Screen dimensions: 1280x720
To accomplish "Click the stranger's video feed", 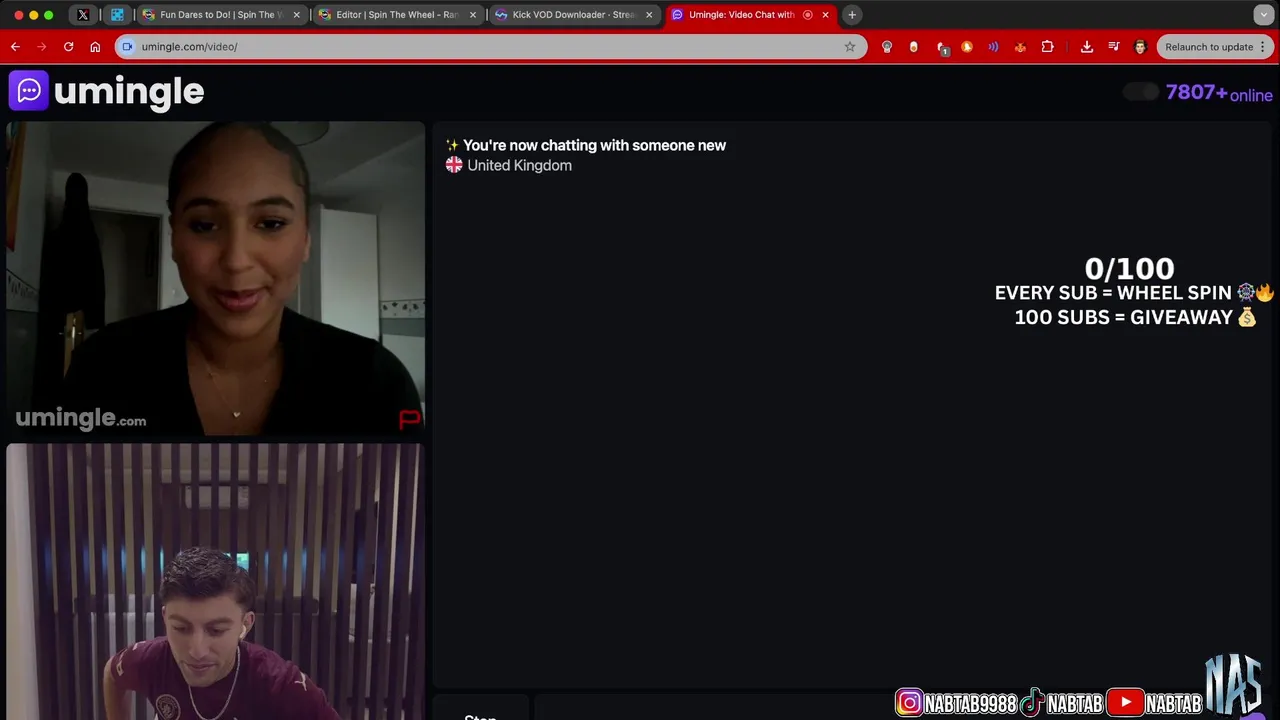I will click(x=216, y=278).
